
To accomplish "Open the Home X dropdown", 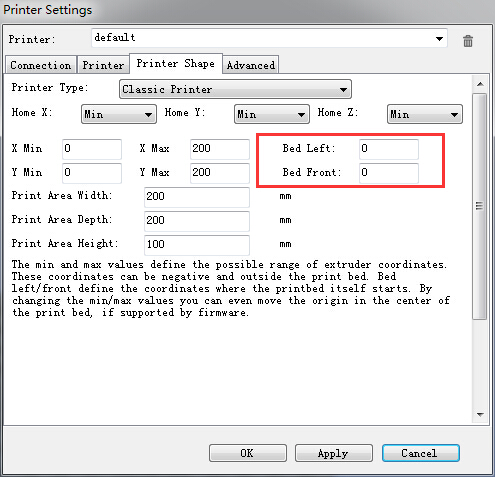I will click(119, 114).
